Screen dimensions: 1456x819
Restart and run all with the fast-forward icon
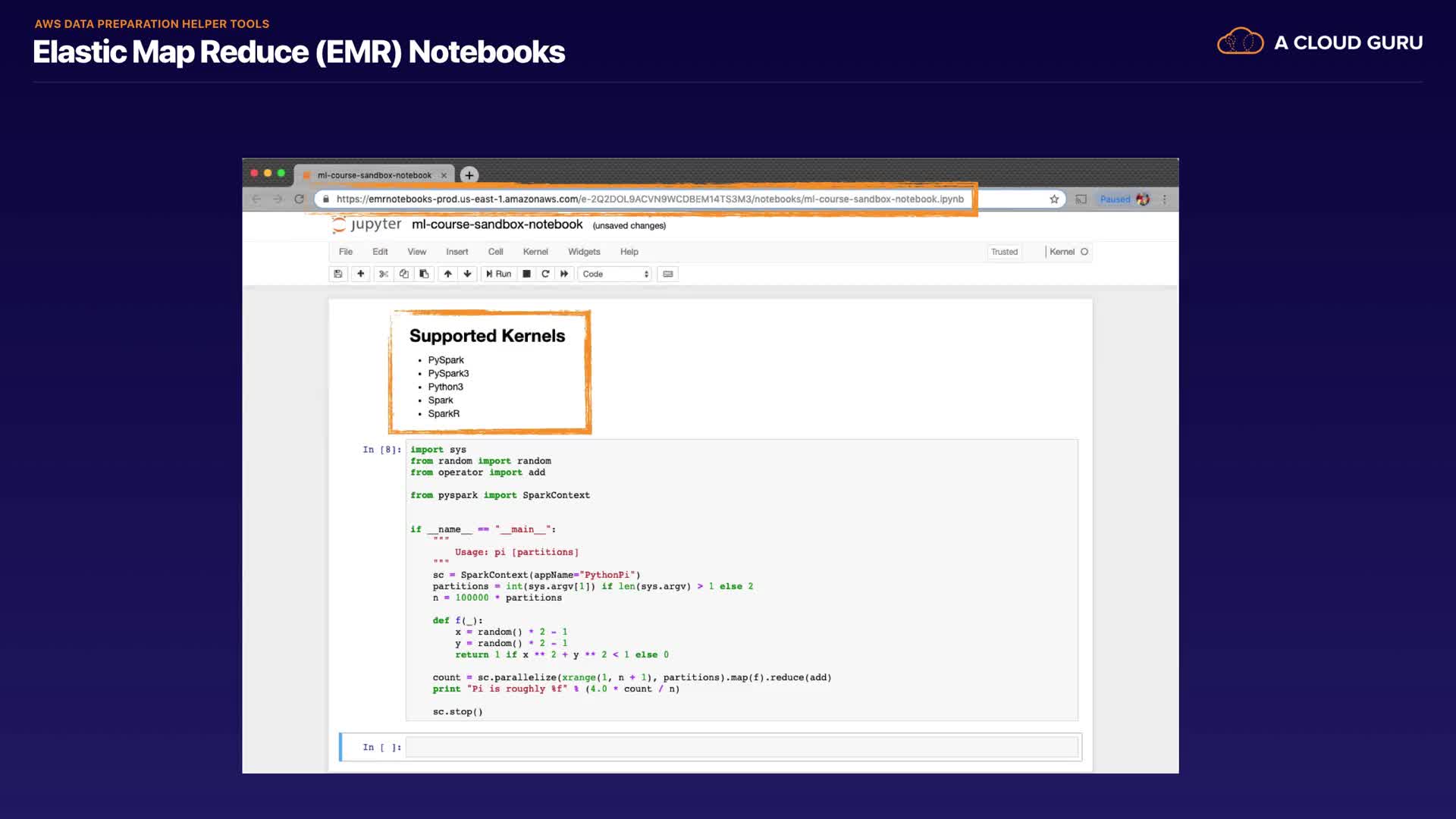564,274
